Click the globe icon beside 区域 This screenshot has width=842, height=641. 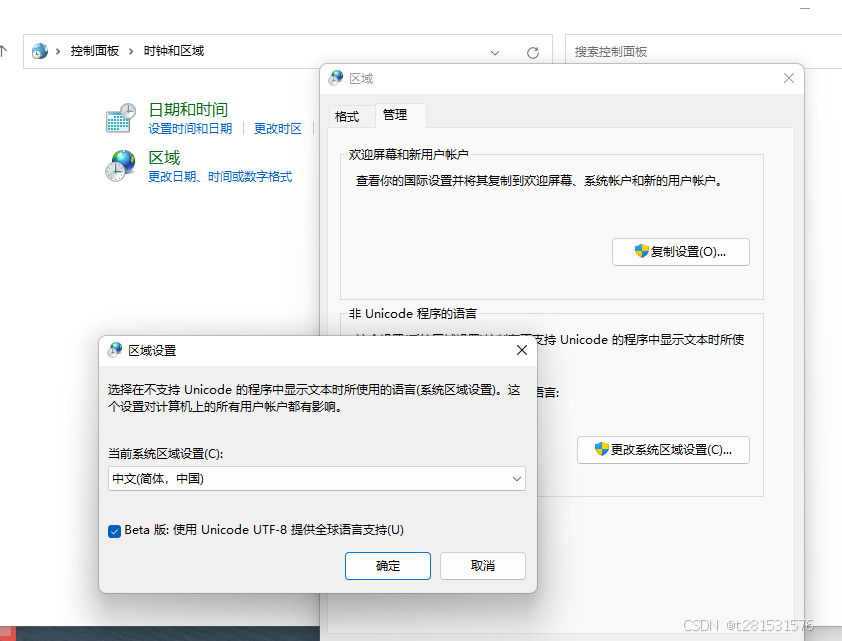tap(120, 164)
